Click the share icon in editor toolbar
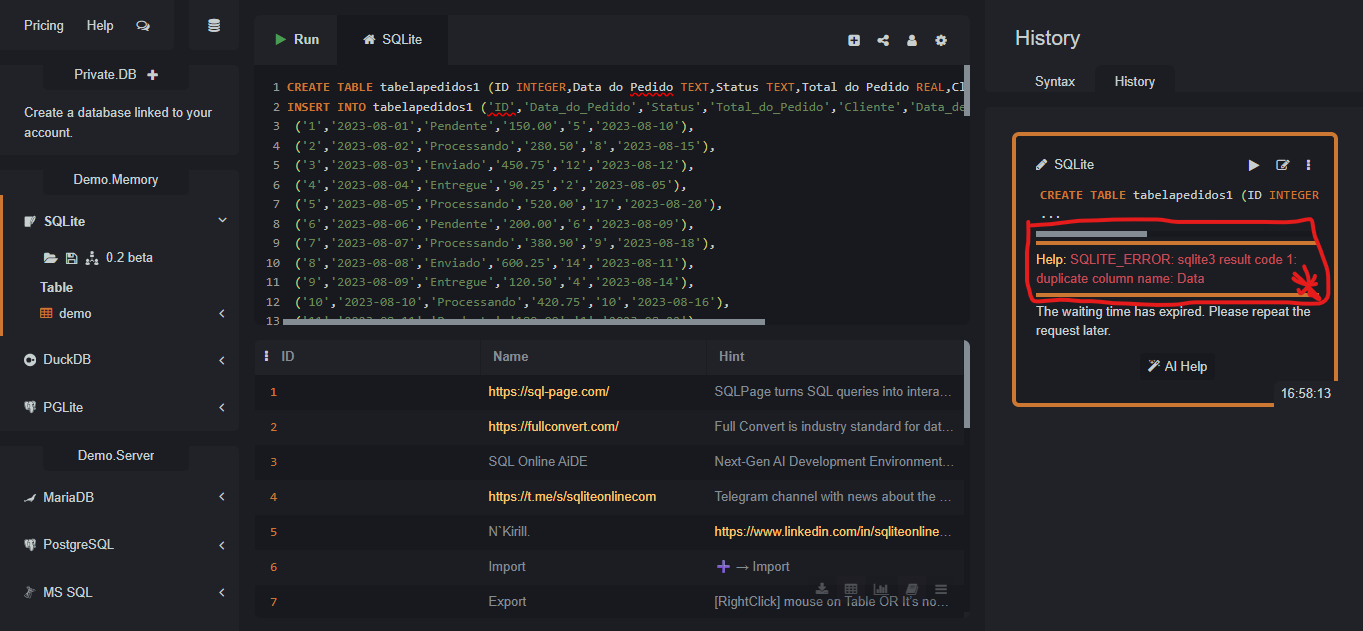 pyautogui.click(x=883, y=40)
